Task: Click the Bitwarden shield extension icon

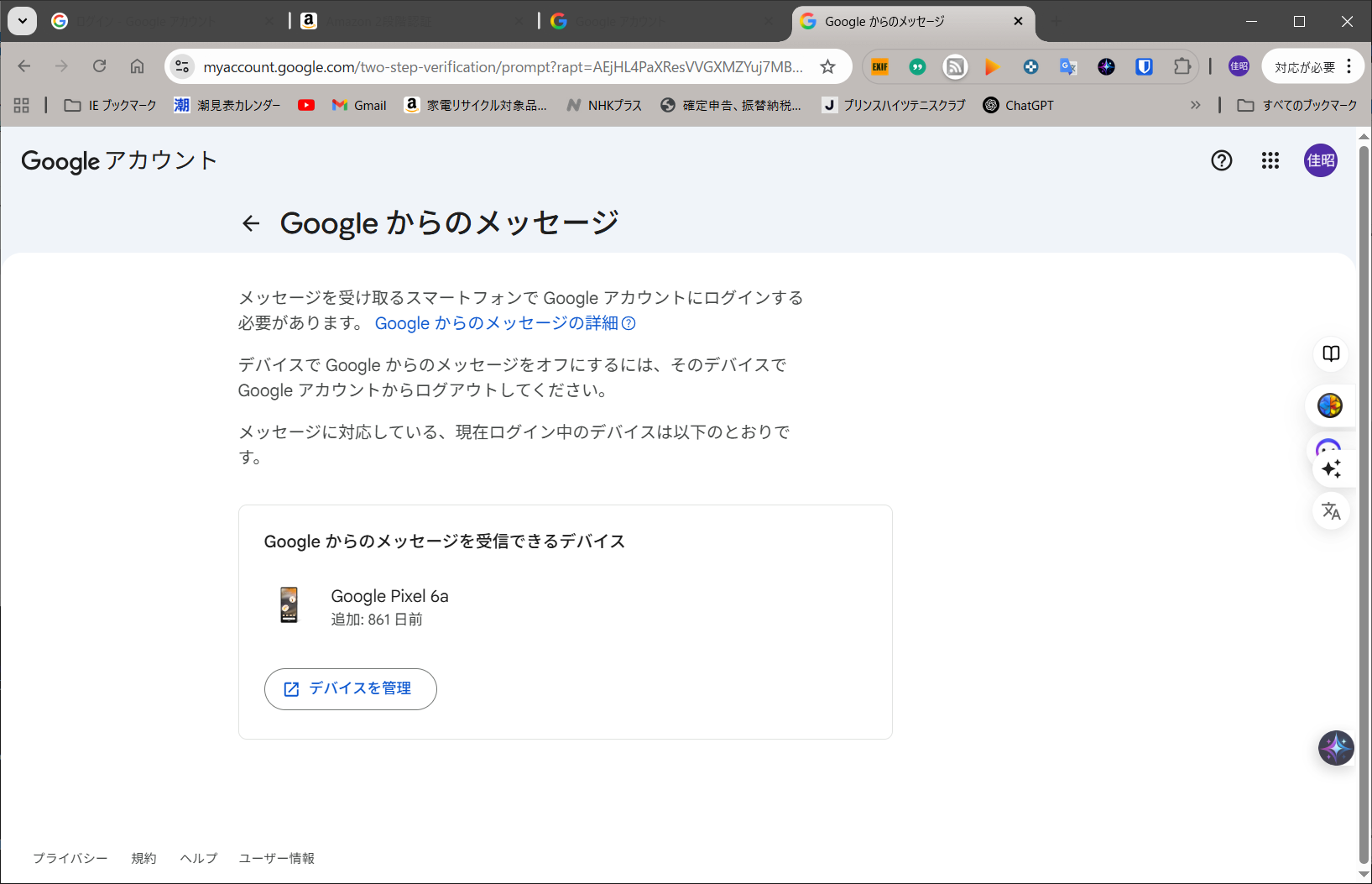Action: coord(1144,67)
